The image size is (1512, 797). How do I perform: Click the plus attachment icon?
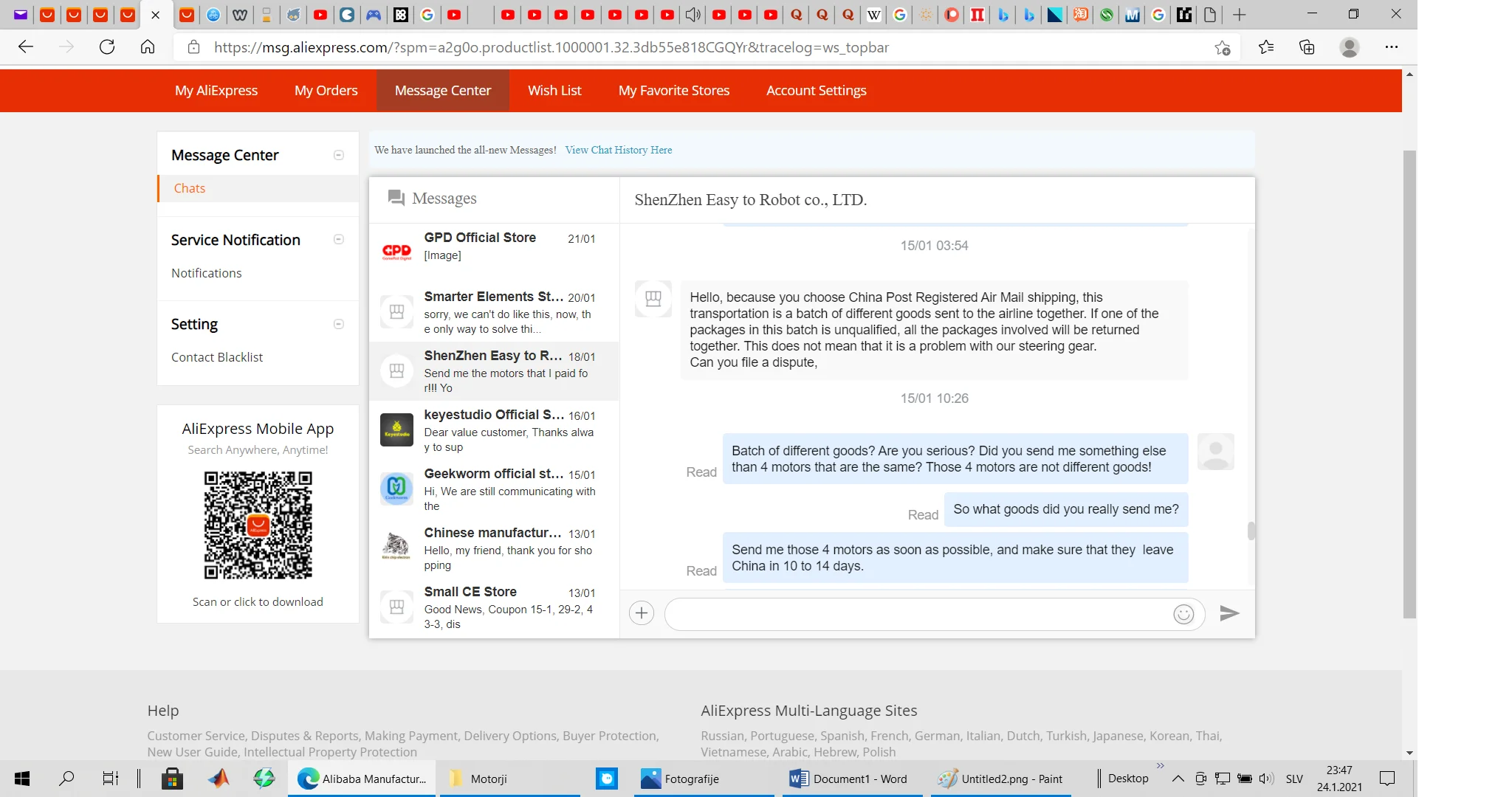642,613
